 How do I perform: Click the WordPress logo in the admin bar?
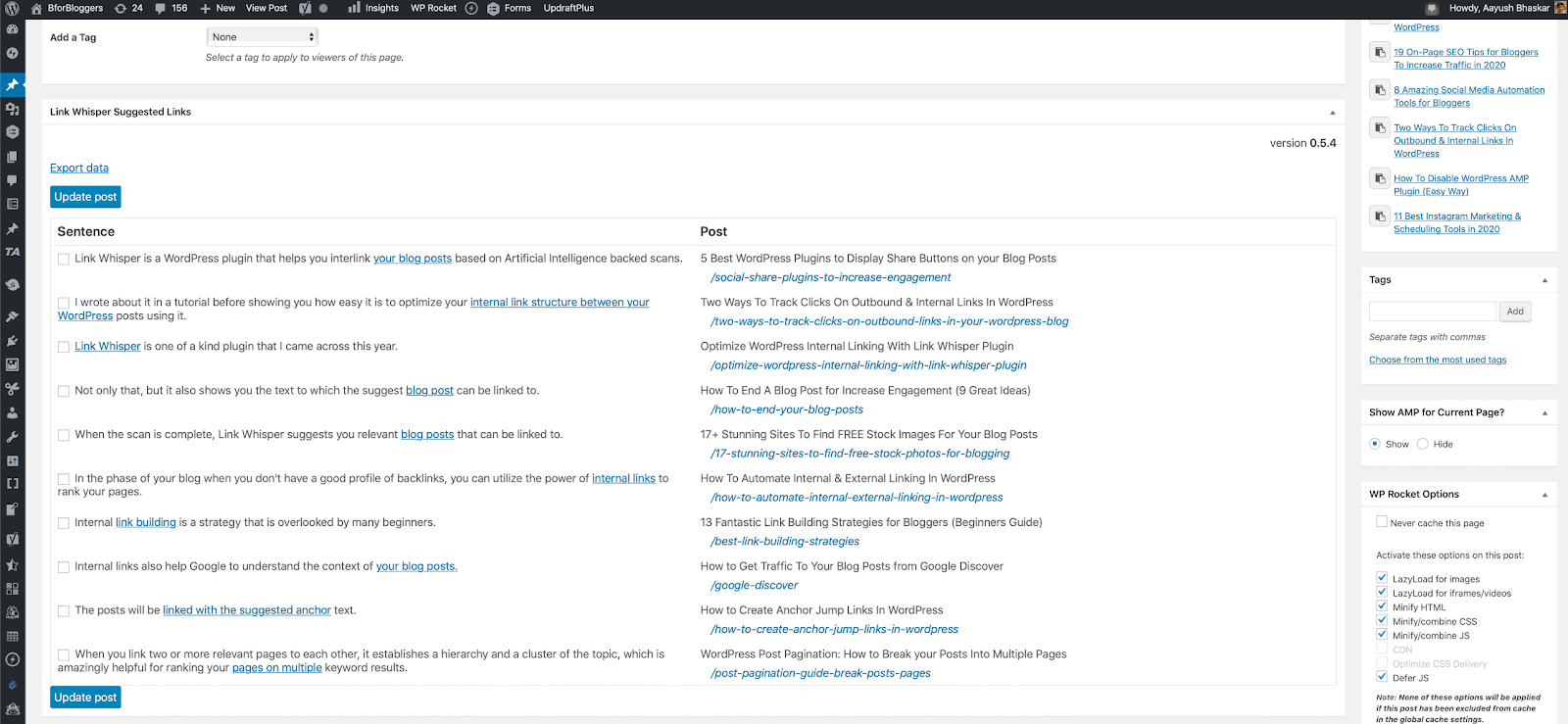pos(12,8)
